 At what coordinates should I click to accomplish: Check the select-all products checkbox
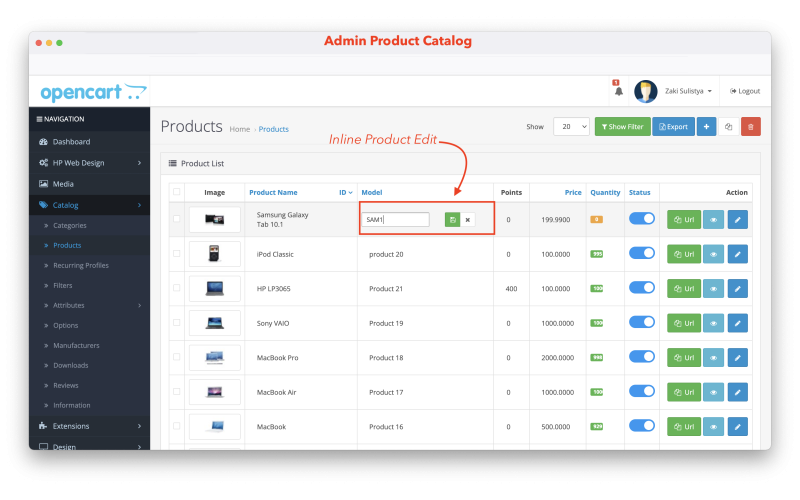pyautogui.click(x=177, y=192)
